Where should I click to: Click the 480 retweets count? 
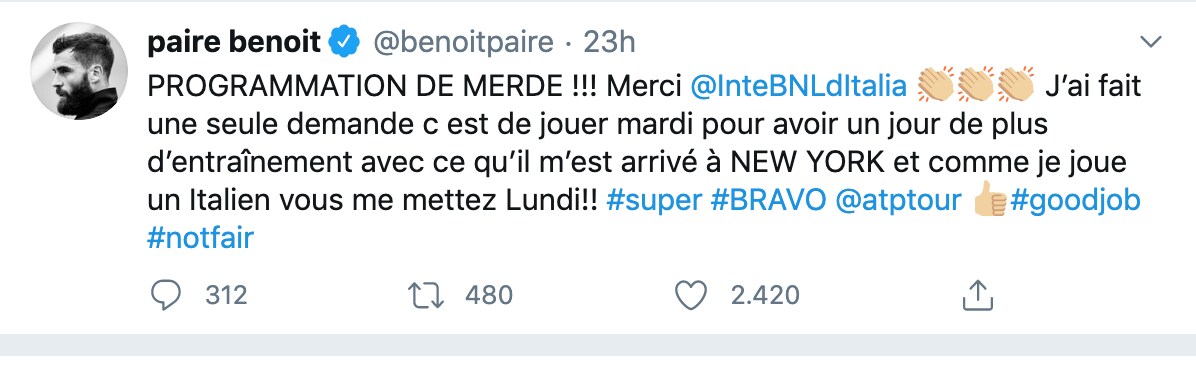click(x=489, y=295)
